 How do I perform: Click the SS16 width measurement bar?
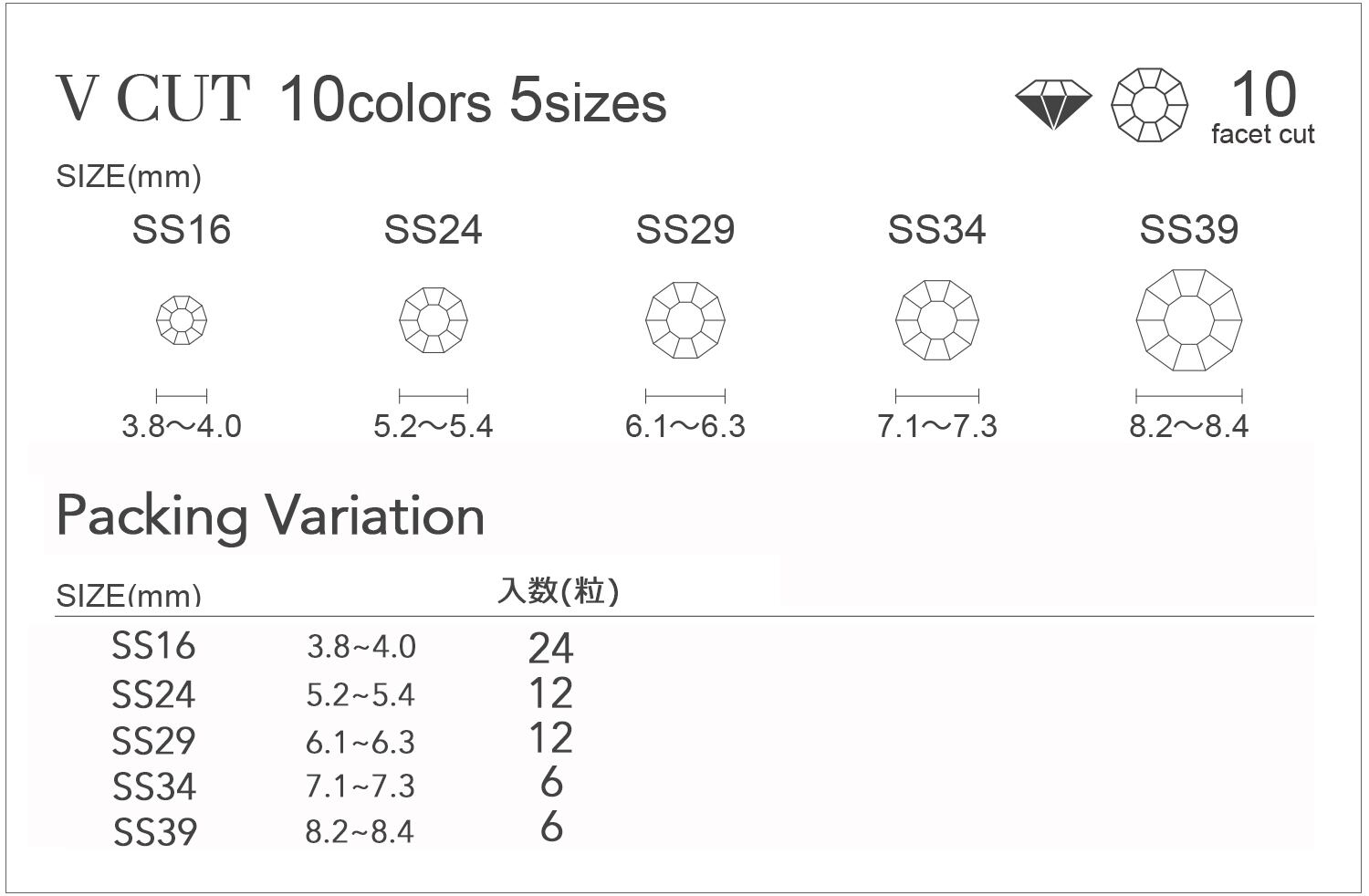tap(182, 396)
